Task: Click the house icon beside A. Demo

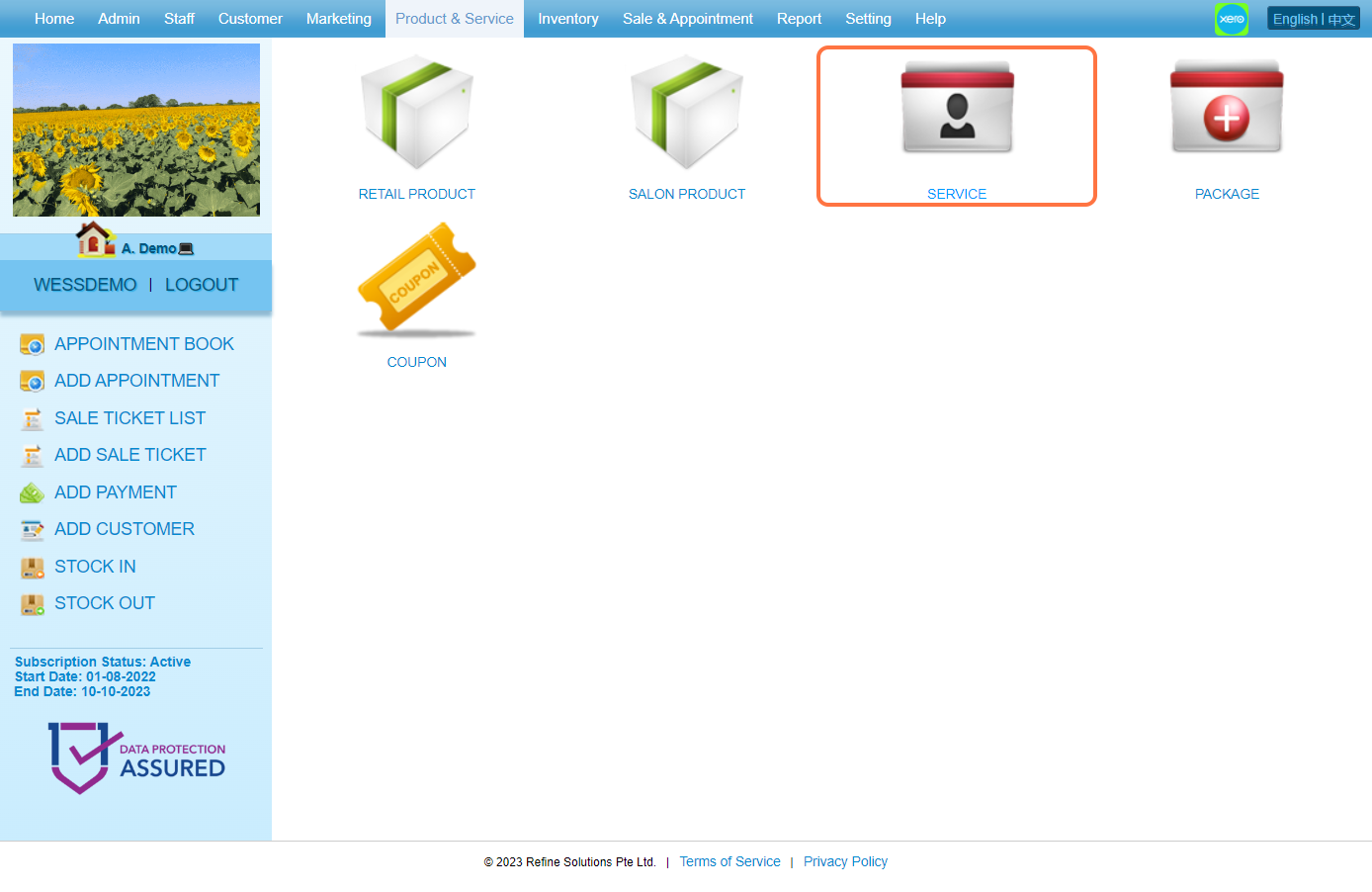Action: [96, 239]
